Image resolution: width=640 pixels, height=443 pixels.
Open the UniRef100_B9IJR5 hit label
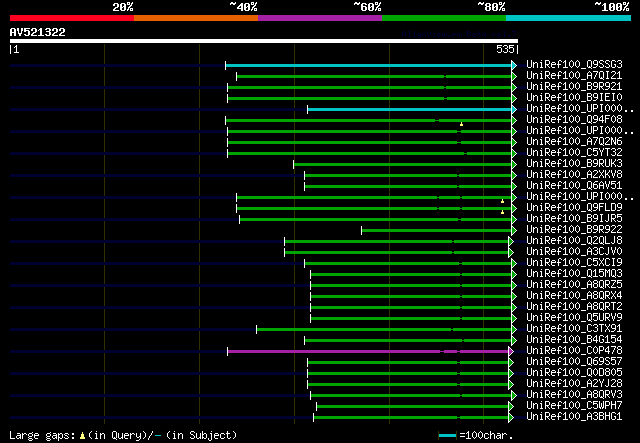tap(574, 219)
